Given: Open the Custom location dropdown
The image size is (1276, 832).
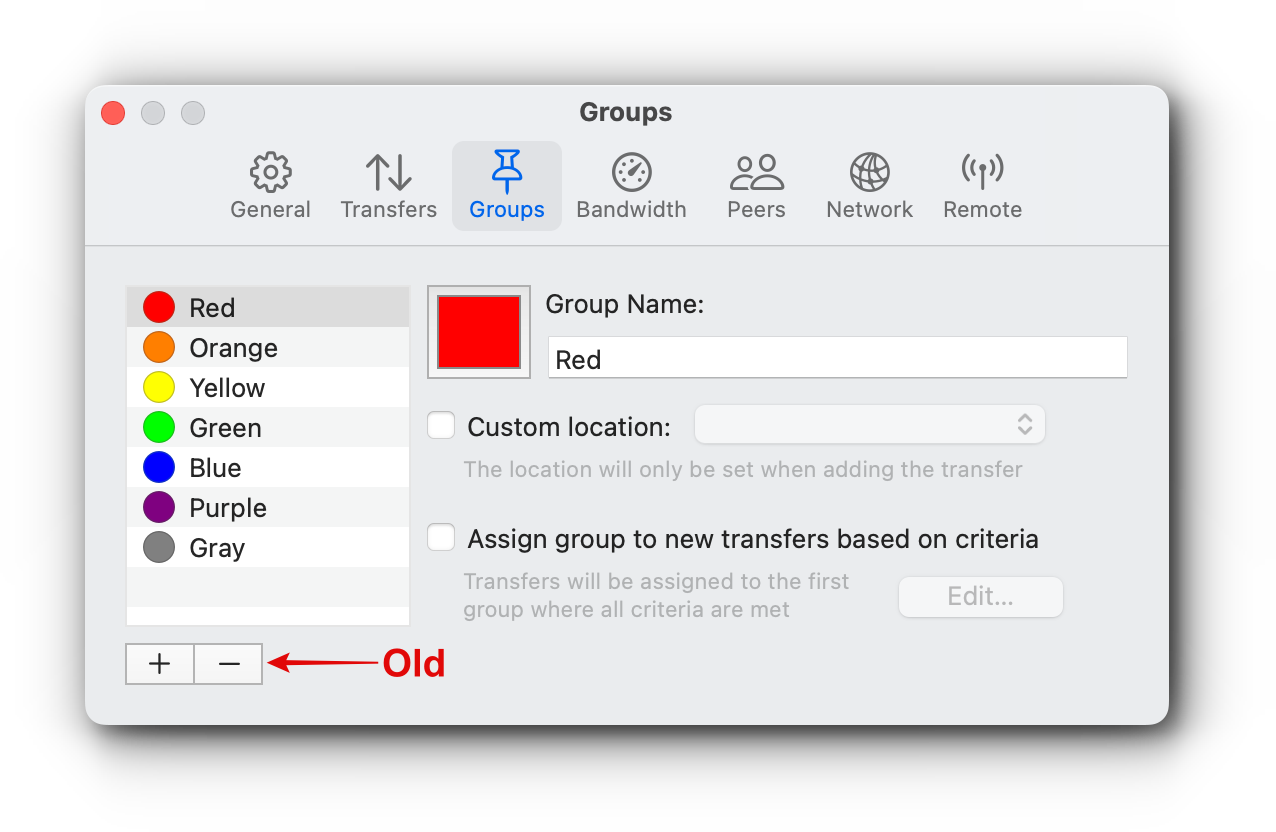Looking at the screenshot, I should point(870,424).
